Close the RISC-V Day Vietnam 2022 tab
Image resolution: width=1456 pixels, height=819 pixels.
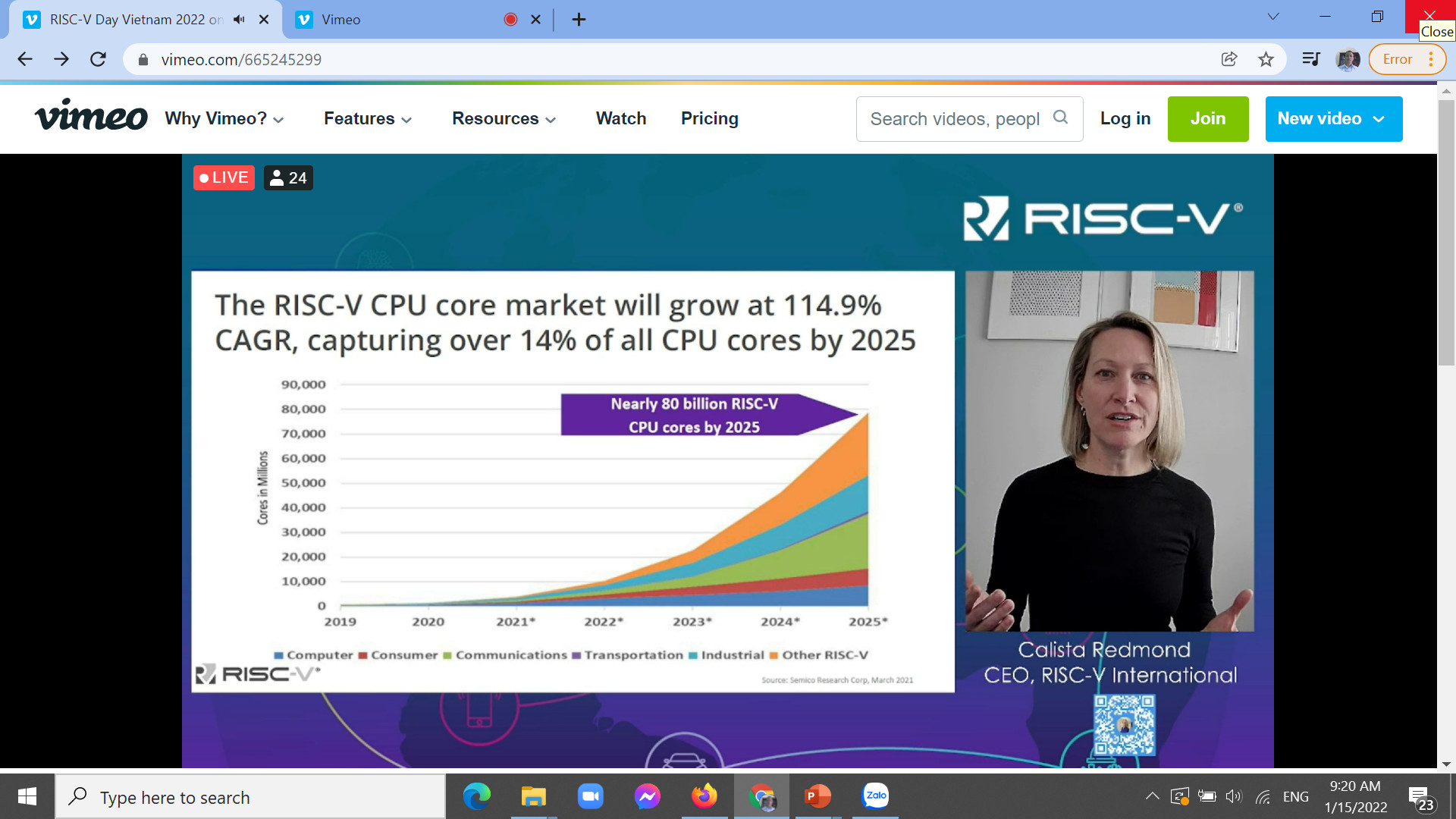click(264, 20)
